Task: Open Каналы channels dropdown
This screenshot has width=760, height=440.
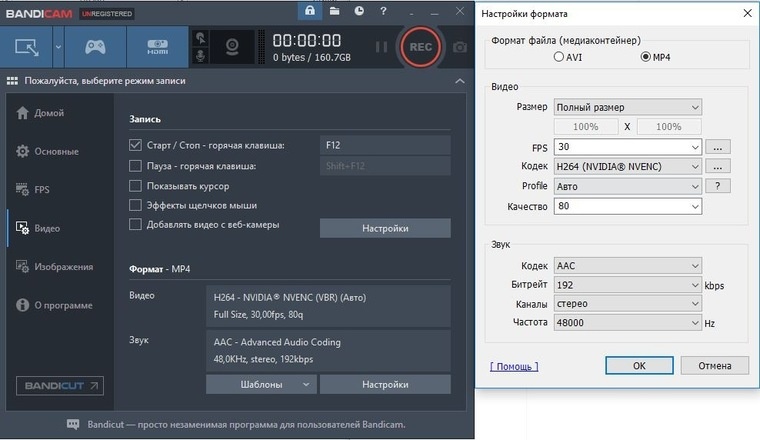Action: pos(628,303)
